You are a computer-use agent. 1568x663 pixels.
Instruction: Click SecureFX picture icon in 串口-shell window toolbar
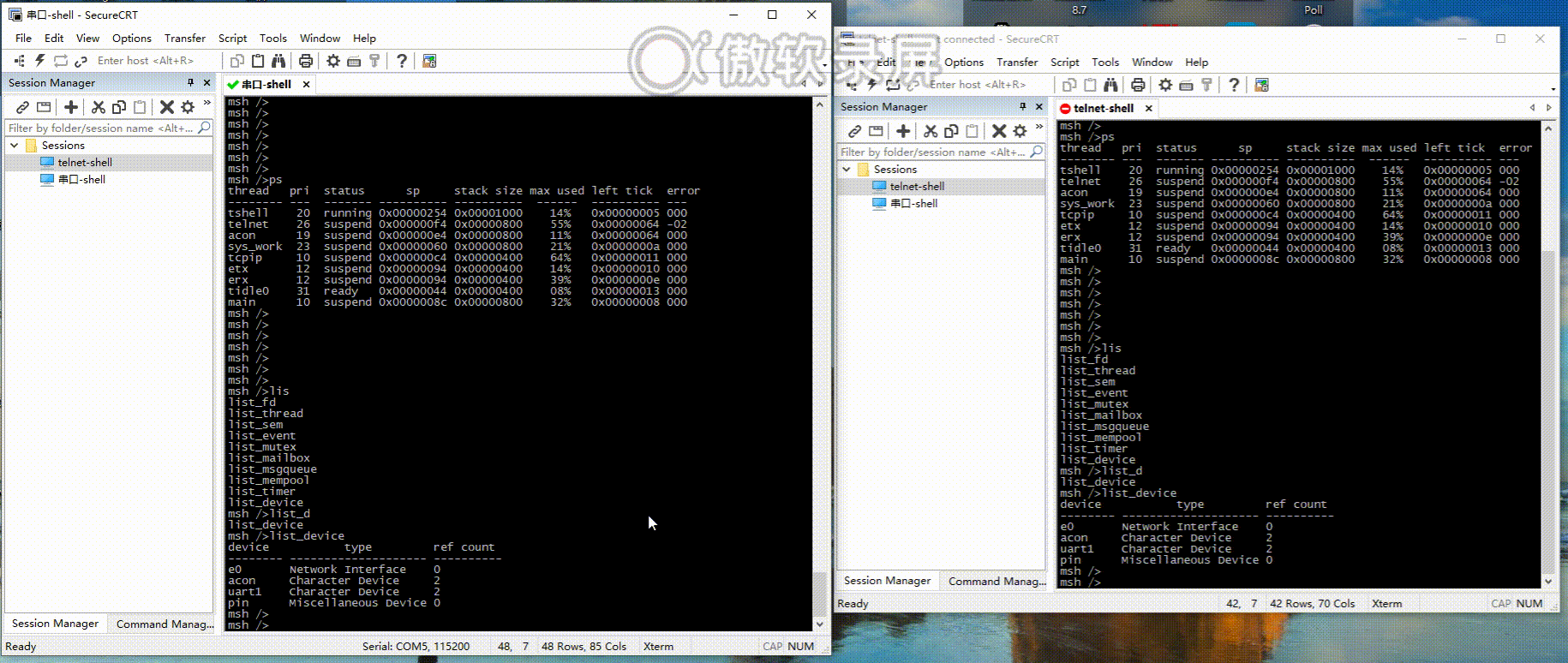429,61
